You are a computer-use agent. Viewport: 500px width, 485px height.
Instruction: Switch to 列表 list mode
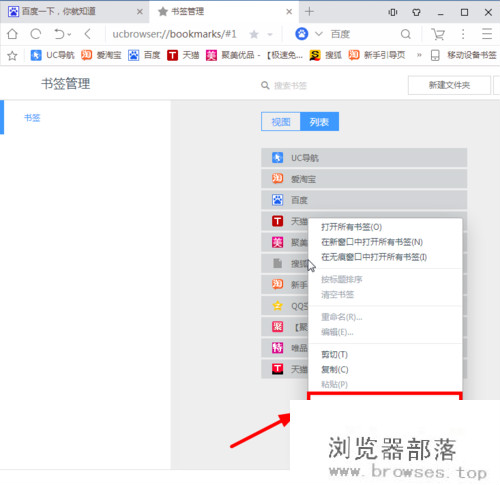[x=319, y=122]
